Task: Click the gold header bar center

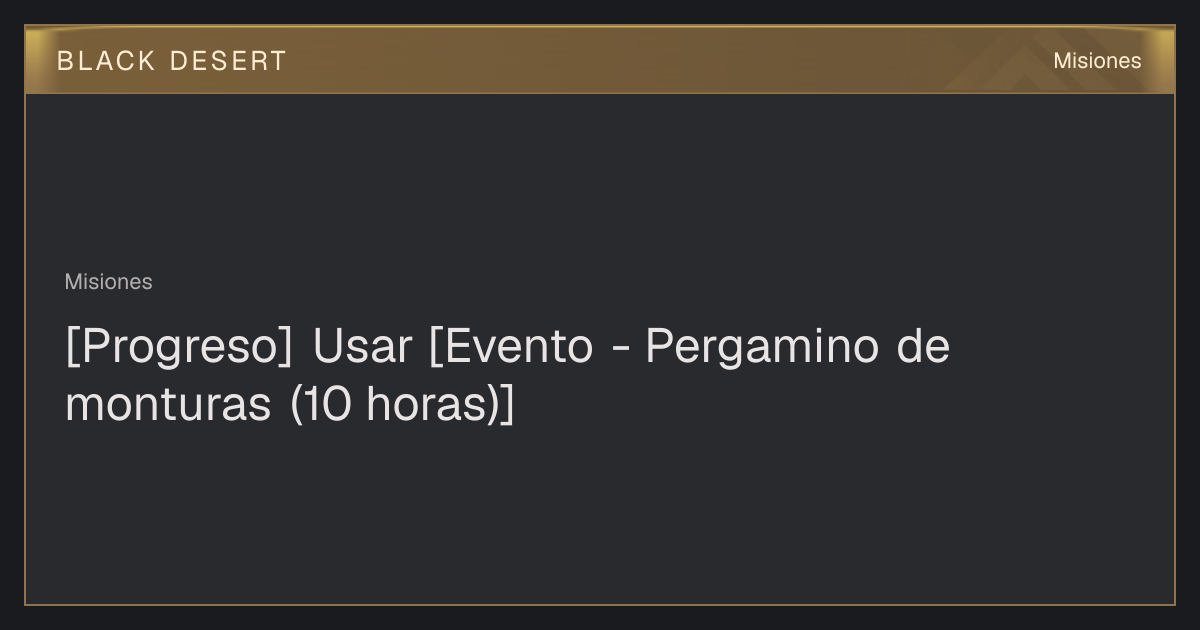Action: [x=600, y=60]
